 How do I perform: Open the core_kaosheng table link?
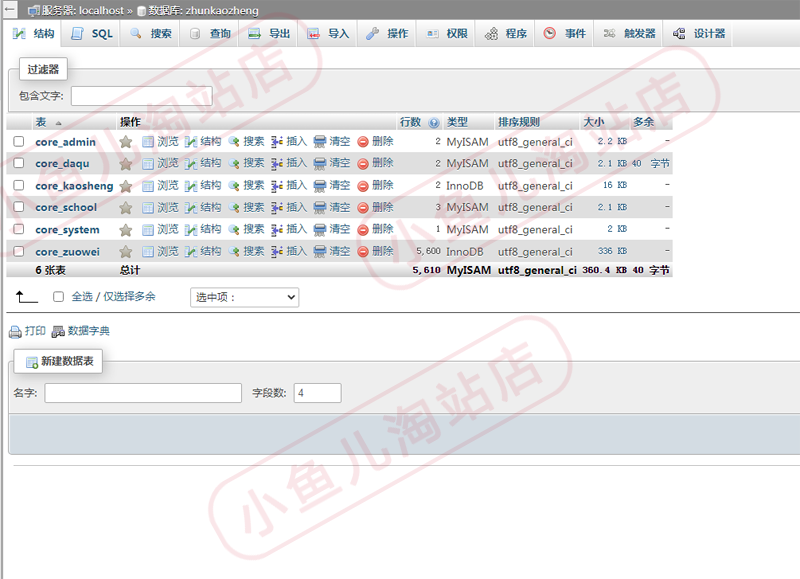click(74, 186)
